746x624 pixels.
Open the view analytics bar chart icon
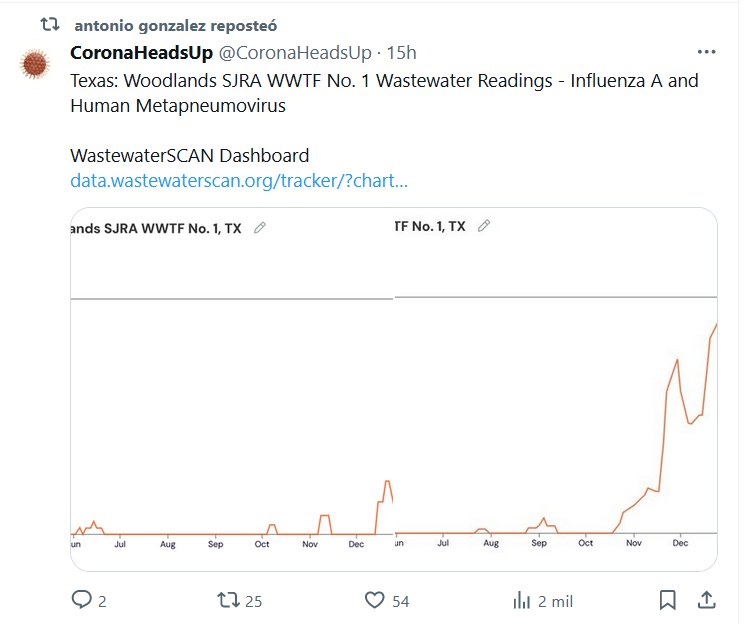(521, 600)
